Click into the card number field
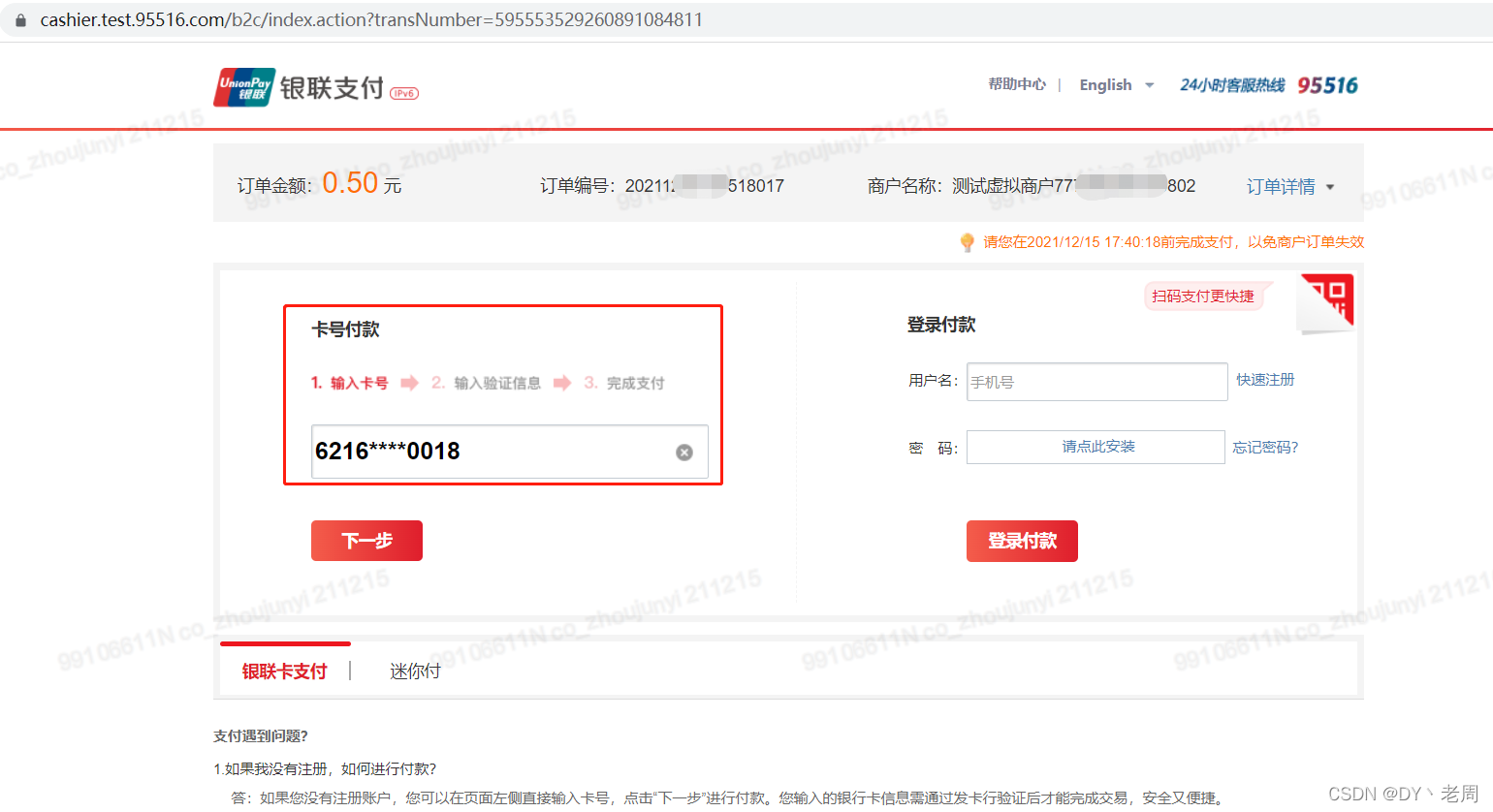Viewport: 1493px width, 812px height. pyautogui.click(x=510, y=452)
